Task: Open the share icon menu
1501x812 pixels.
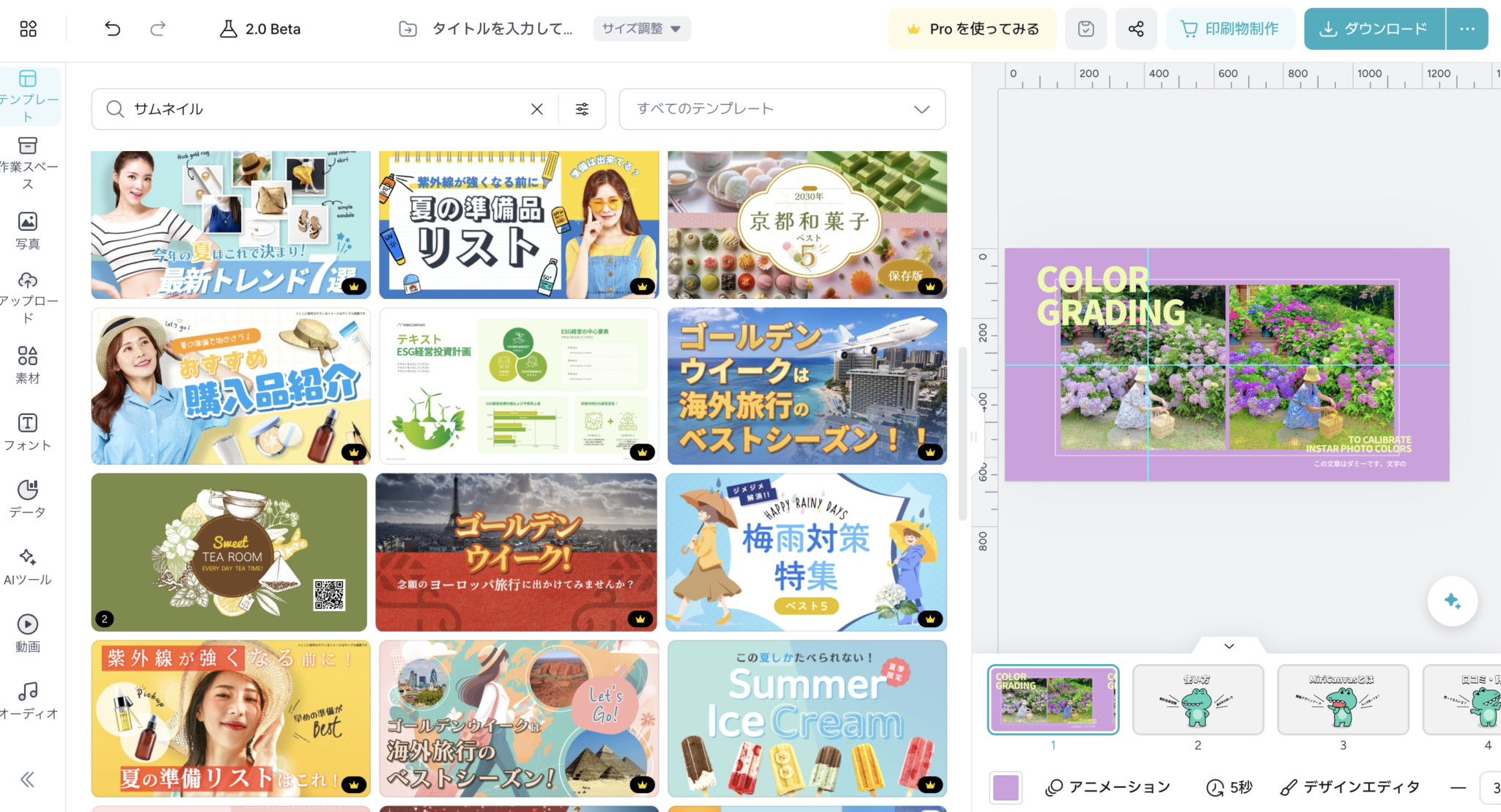Action: pos(1136,29)
